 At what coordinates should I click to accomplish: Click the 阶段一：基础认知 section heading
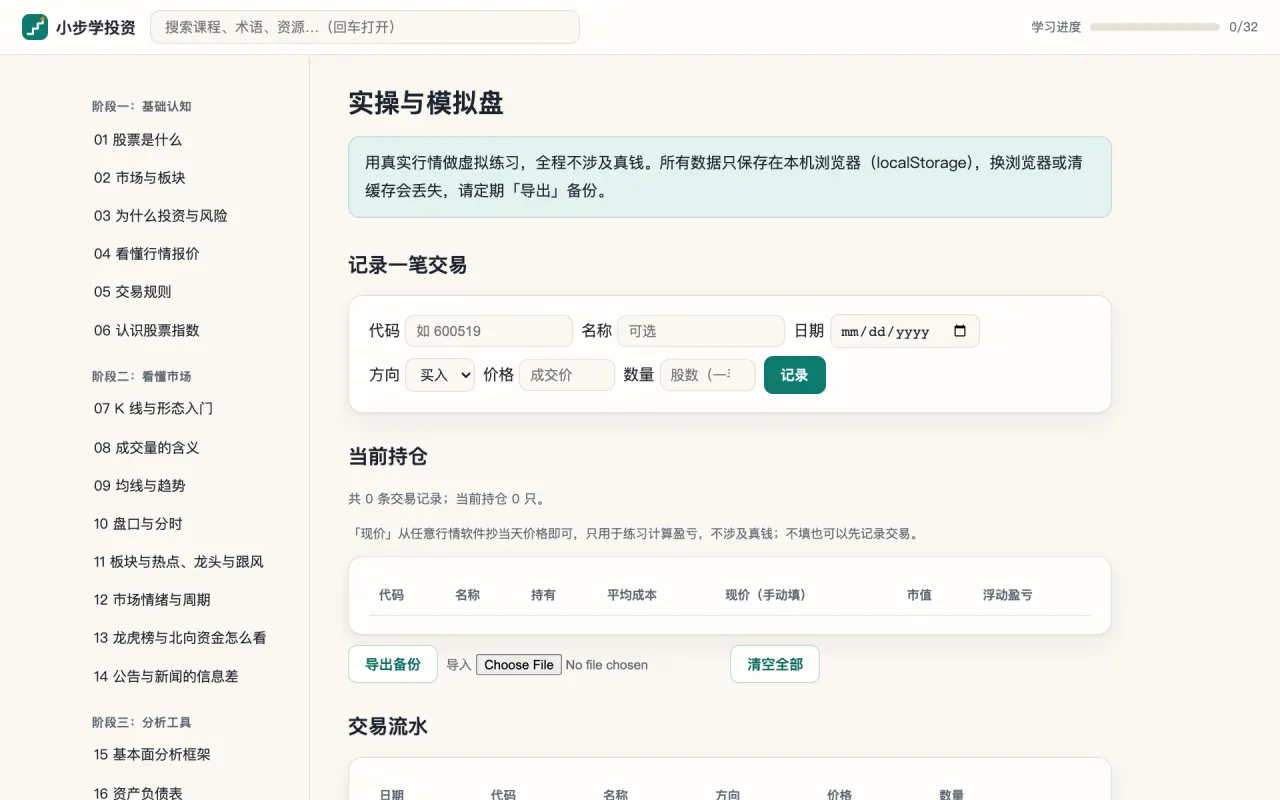click(x=141, y=106)
